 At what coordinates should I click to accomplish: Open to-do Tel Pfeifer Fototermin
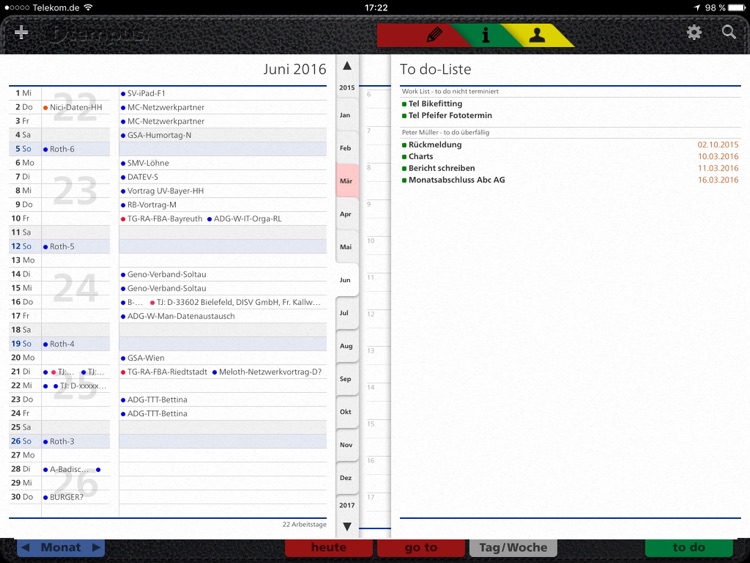pyautogui.click(x=450, y=115)
